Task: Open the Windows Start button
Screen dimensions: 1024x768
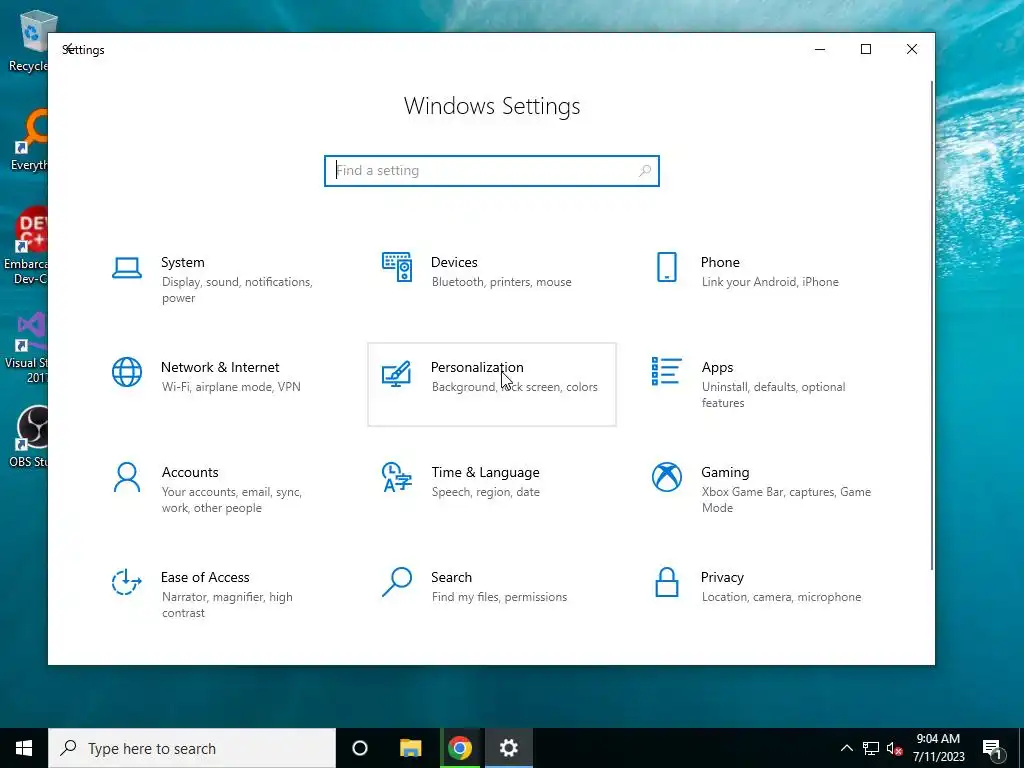Action: [24, 748]
